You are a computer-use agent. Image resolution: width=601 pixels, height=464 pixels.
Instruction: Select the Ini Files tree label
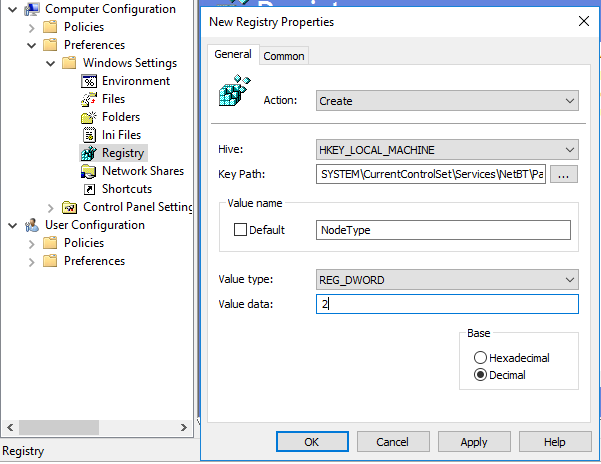pyautogui.click(x=121, y=135)
